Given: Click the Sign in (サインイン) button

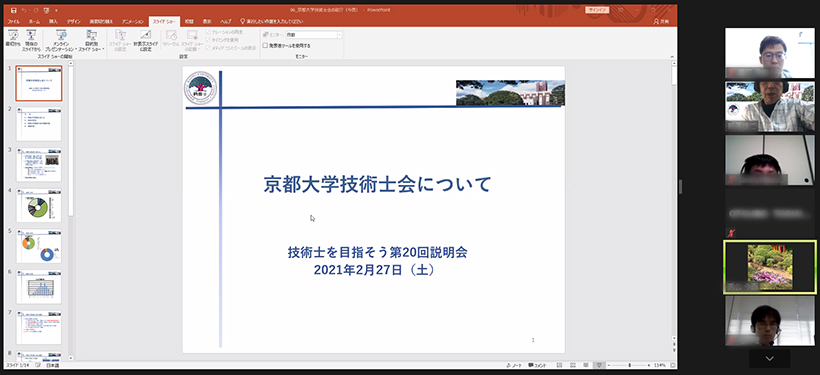Looking at the screenshot, I should [597, 10].
